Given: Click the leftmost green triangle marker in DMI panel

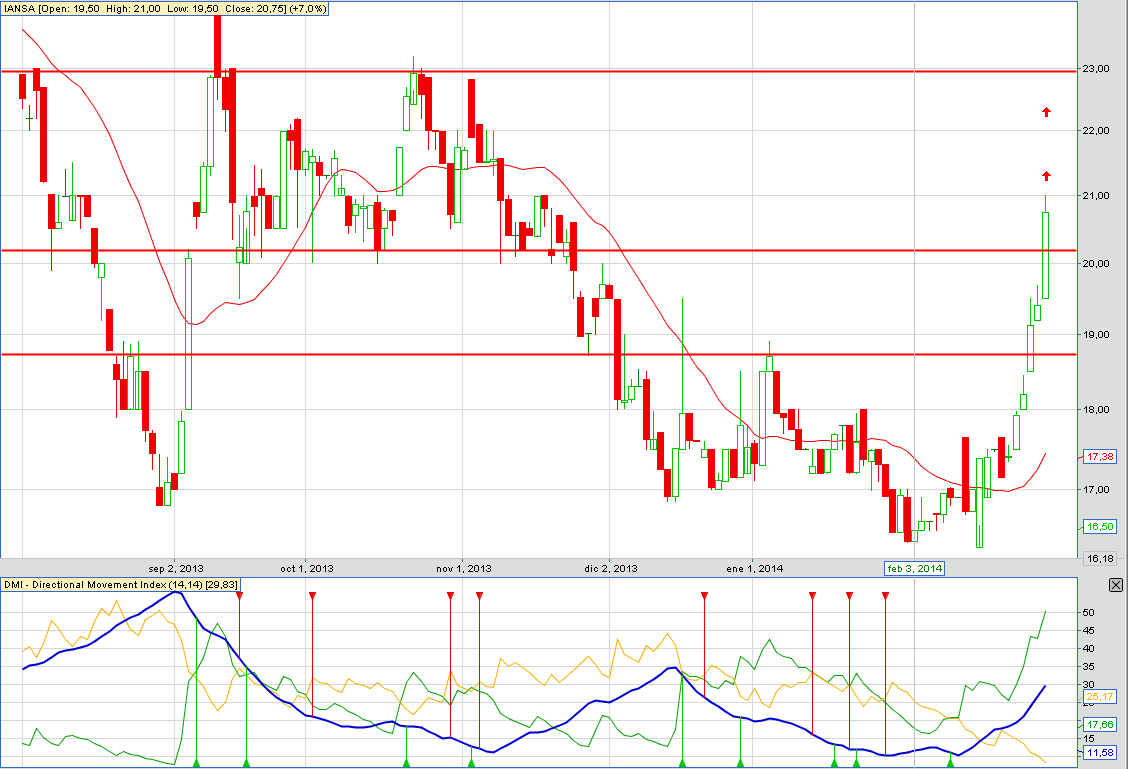Looking at the screenshot, I should click(196, 763).
